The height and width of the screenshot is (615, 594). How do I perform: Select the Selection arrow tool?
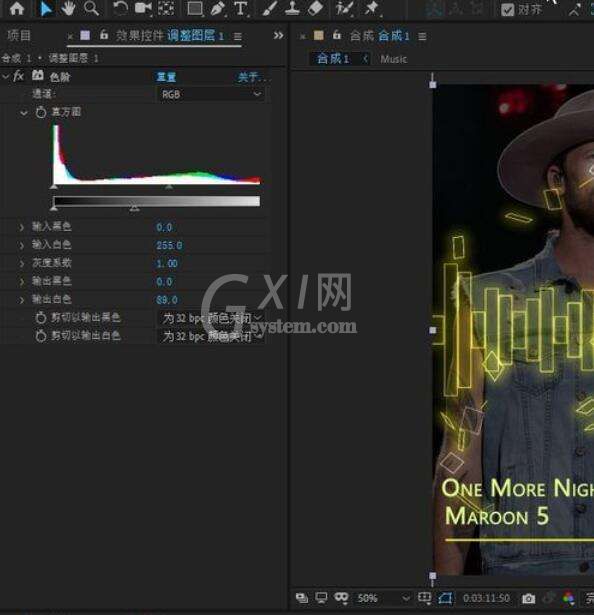(x=46, y=8)
